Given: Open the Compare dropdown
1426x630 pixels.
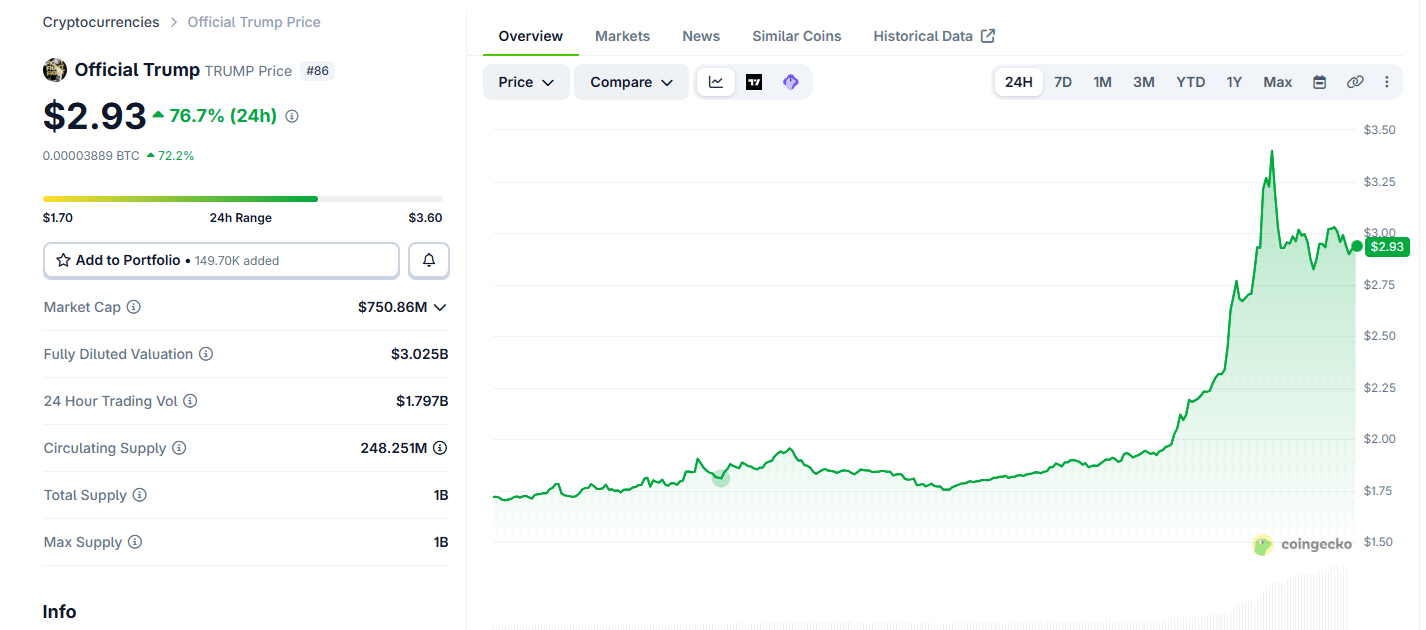Looking at the screenshot, I should tap(631, 82).
